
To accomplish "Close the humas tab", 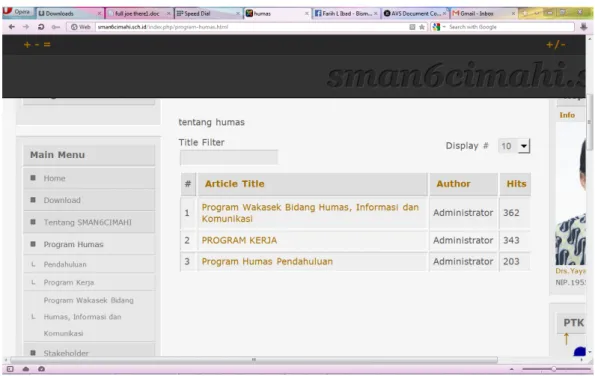I will (307, 13).
